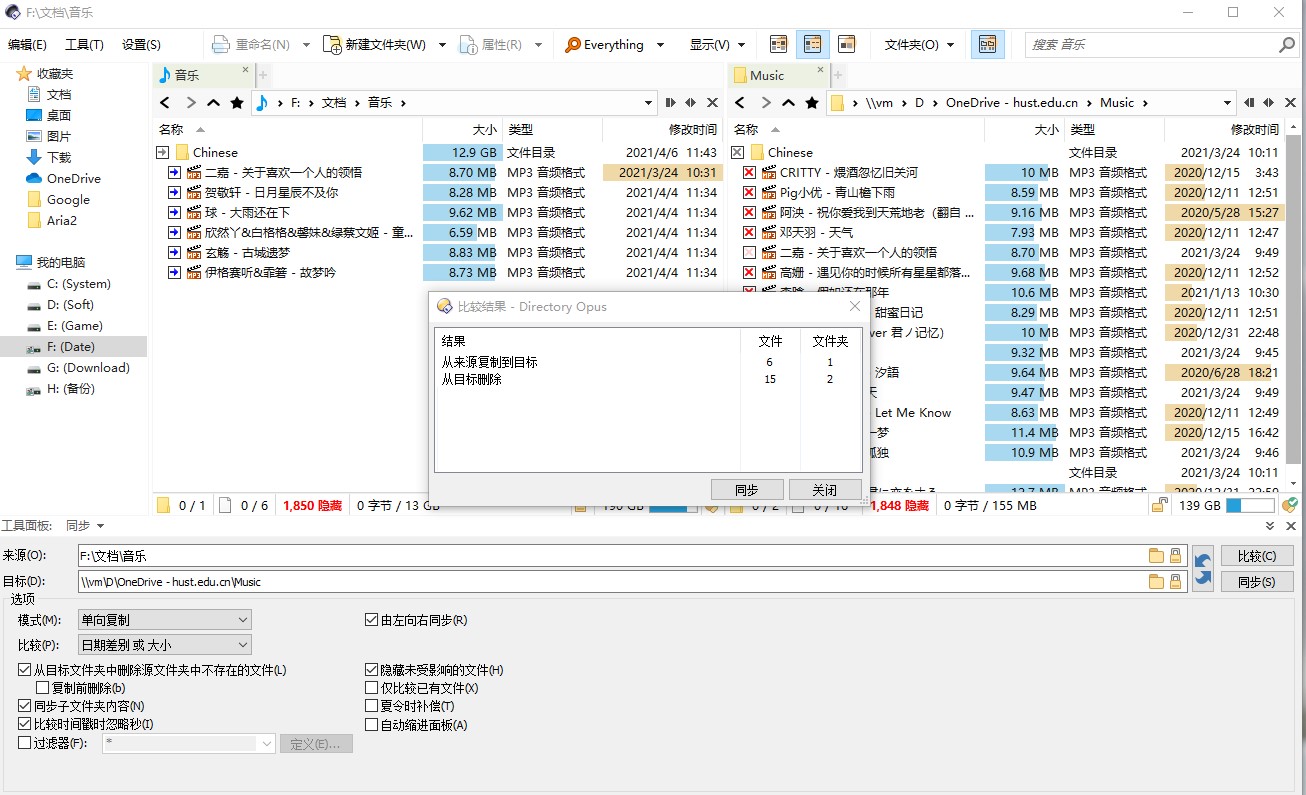
Task: Click the 搜索 音乐 search field
Action: pos(1150,45)
